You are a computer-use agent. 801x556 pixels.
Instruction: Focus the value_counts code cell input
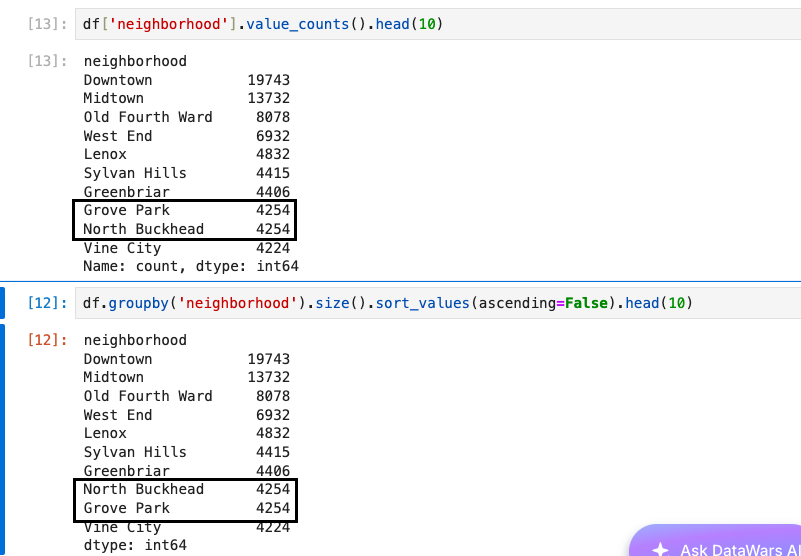pos(438,24)
